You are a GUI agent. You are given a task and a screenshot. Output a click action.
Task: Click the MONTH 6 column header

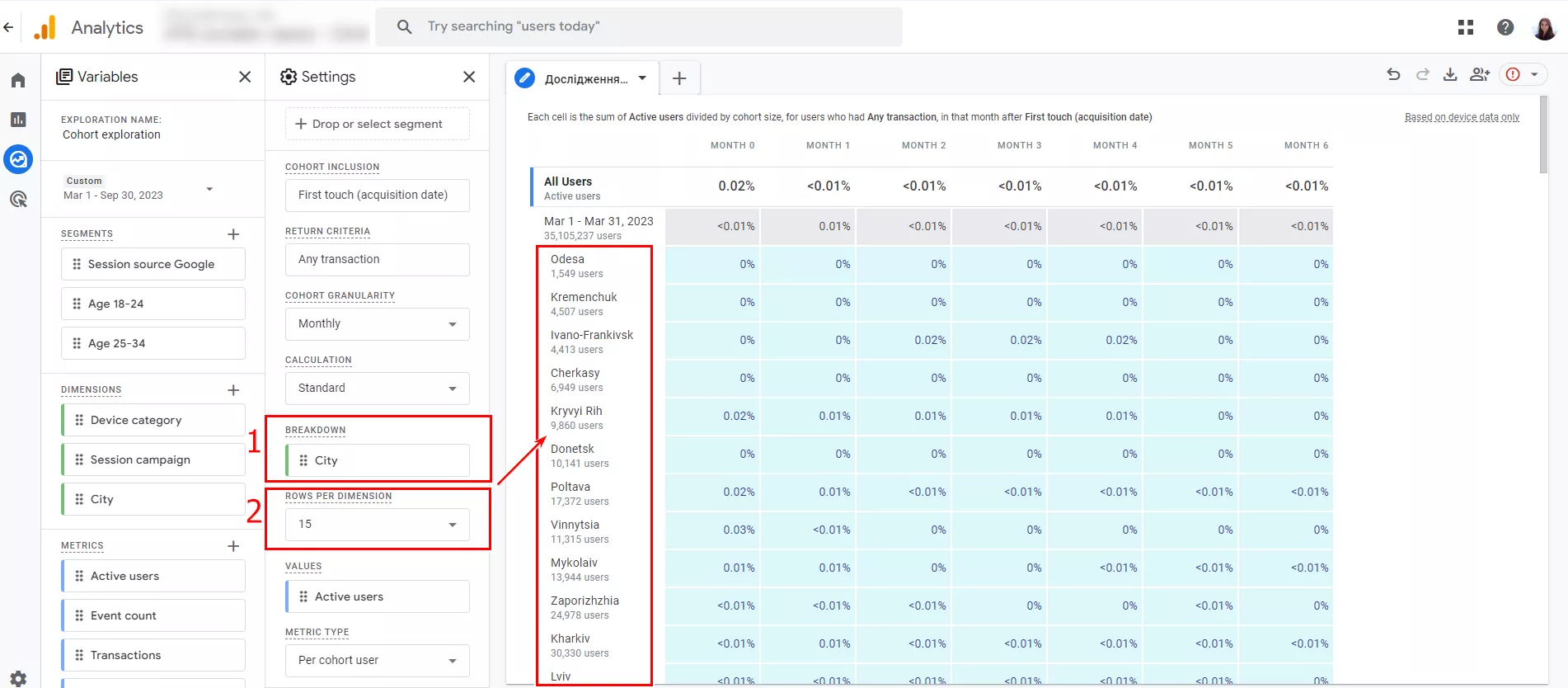[x=1307, y=145]
